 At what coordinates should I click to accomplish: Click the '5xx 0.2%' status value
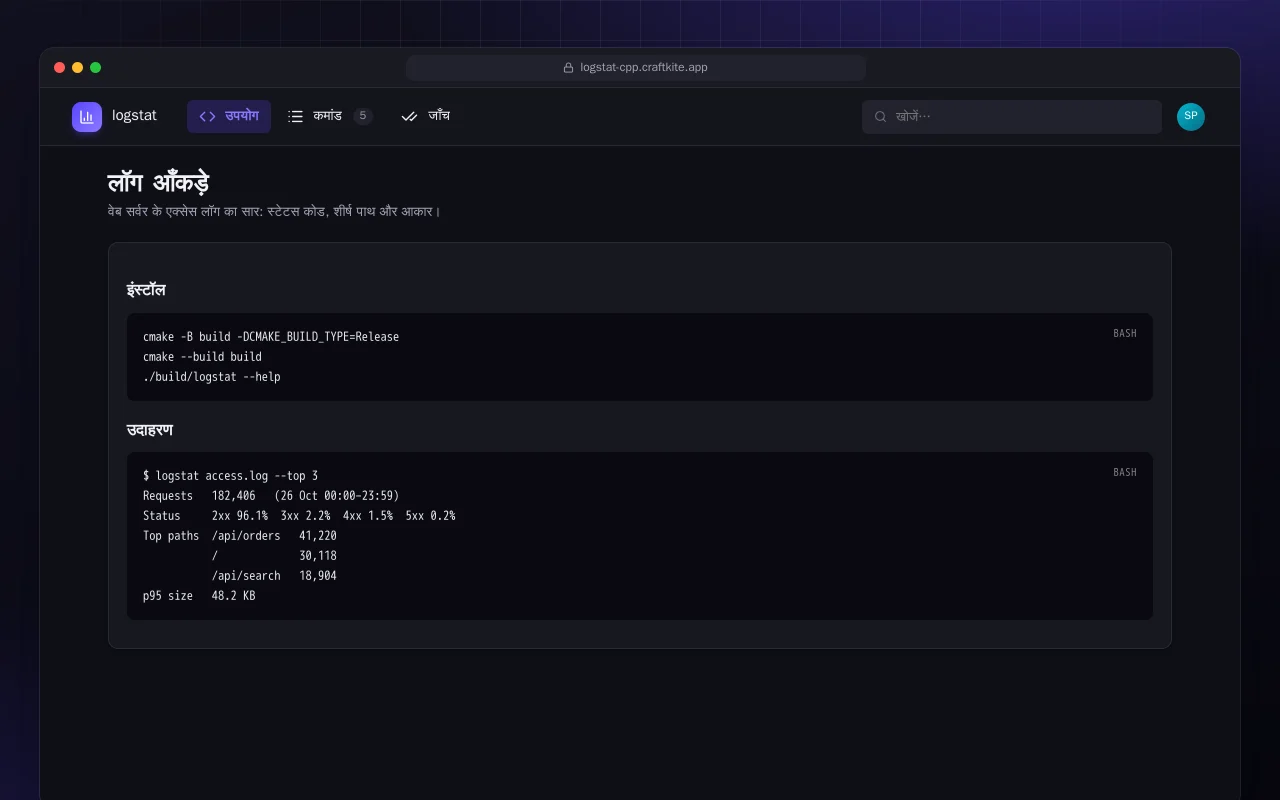point(430,516)
